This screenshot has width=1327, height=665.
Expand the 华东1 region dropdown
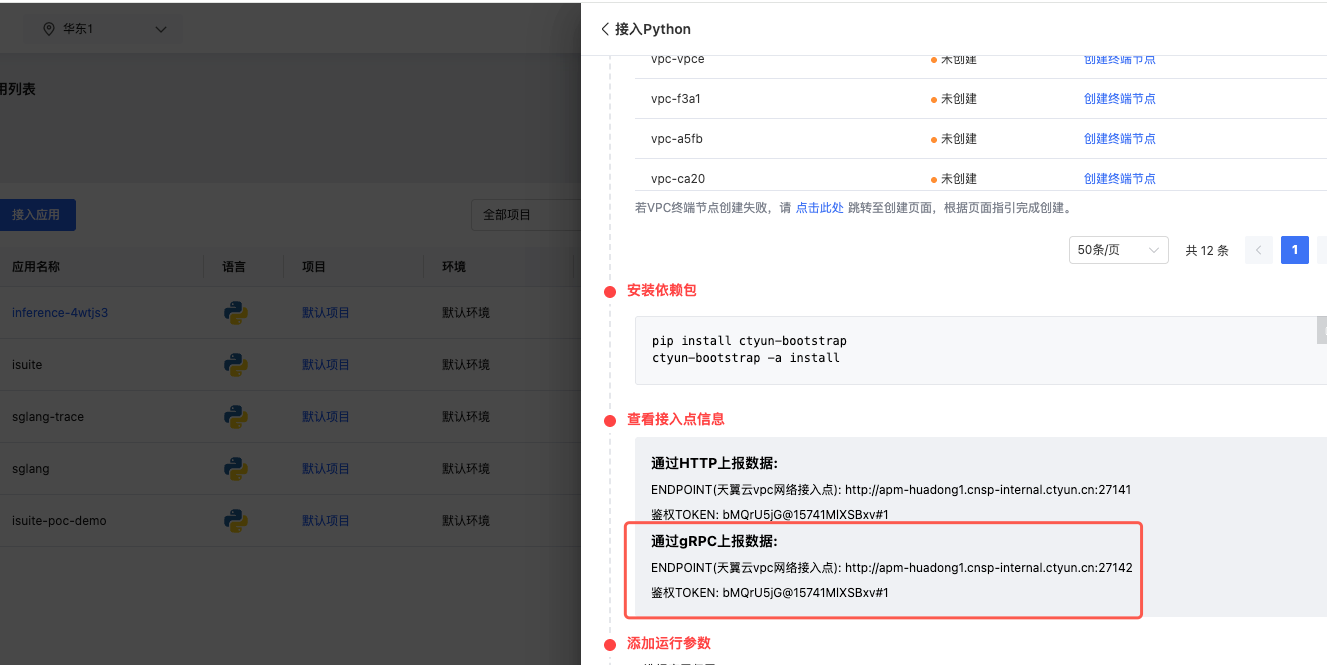pos(161,29)
